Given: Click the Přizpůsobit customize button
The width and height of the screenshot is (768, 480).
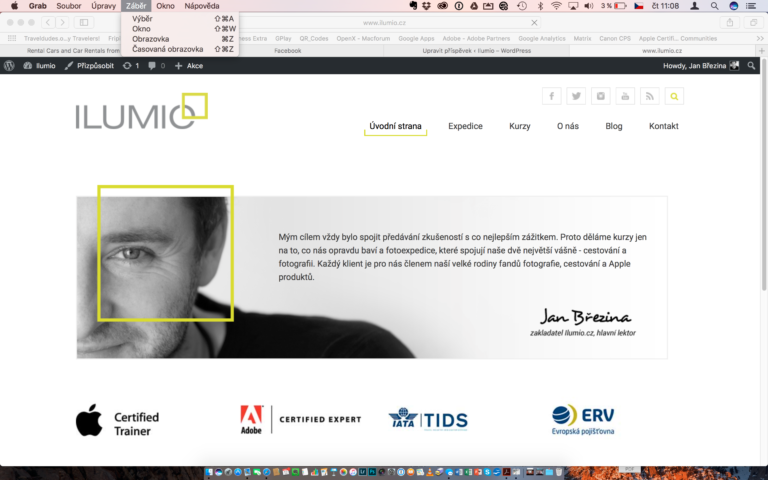Looking at the screenshot, I should 90,65.
